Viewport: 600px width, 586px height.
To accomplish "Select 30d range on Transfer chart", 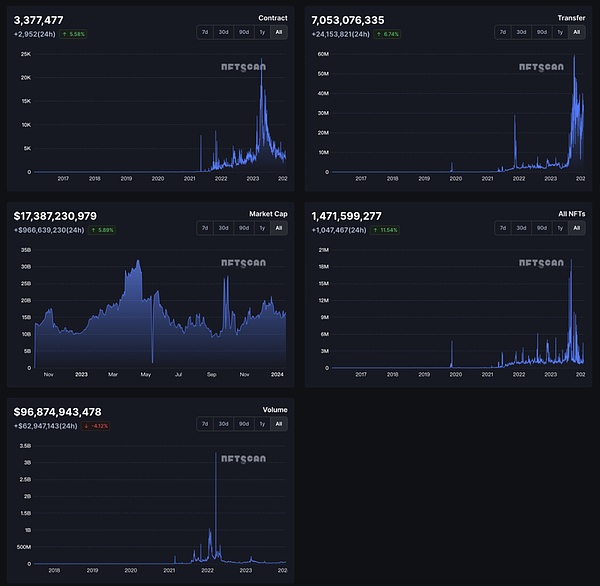I will 522,32.
